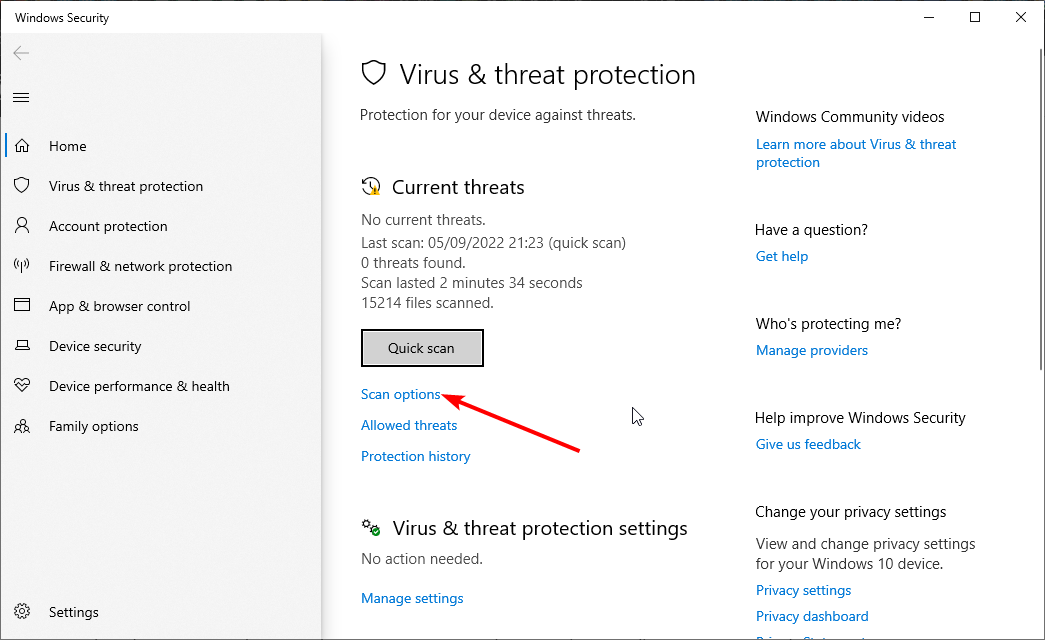Viewport: 1045px width, 640px height.
Task: Go back using the back arrow
Action: [x=21, y=53]
